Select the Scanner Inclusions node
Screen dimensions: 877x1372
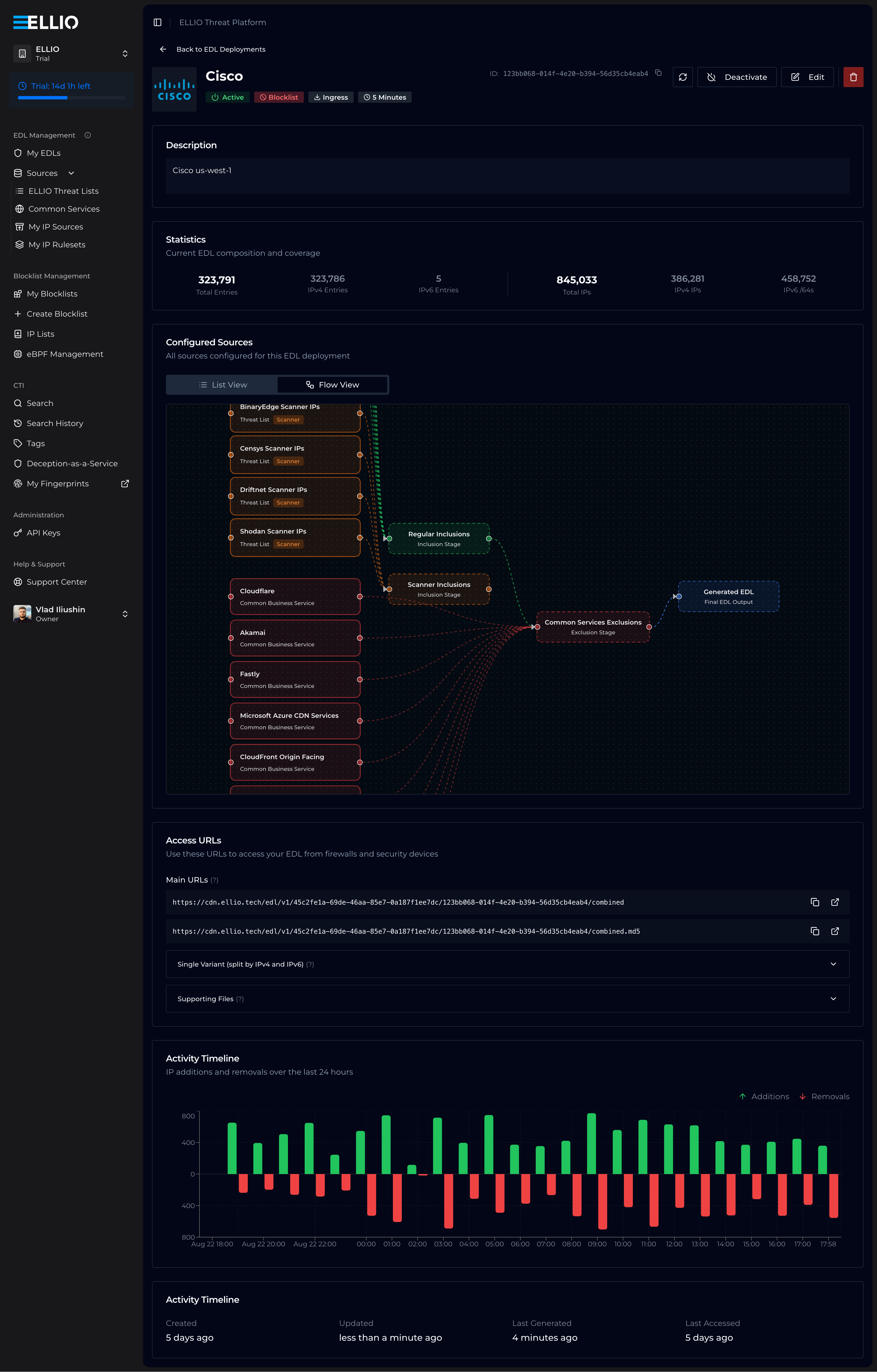(x=439, y=589)
